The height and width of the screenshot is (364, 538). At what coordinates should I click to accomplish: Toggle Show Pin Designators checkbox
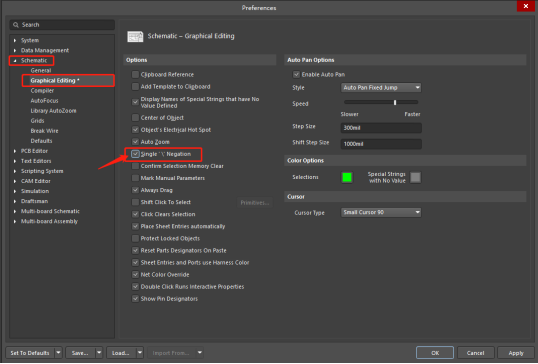coord(135,299)
